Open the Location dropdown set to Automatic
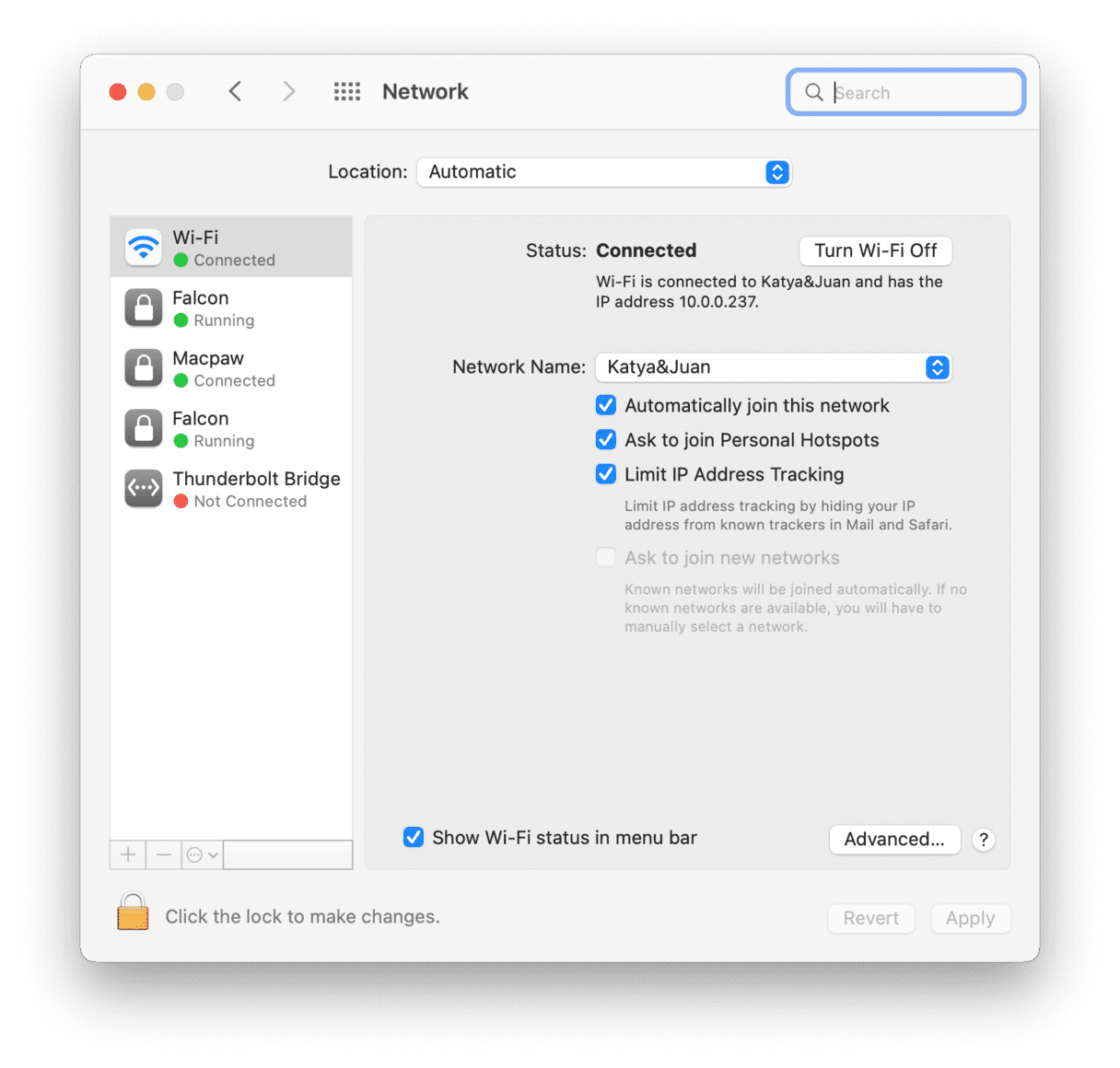Image resolution: width=1120 pixels, height=1068 pixels. tap(604, 172)
